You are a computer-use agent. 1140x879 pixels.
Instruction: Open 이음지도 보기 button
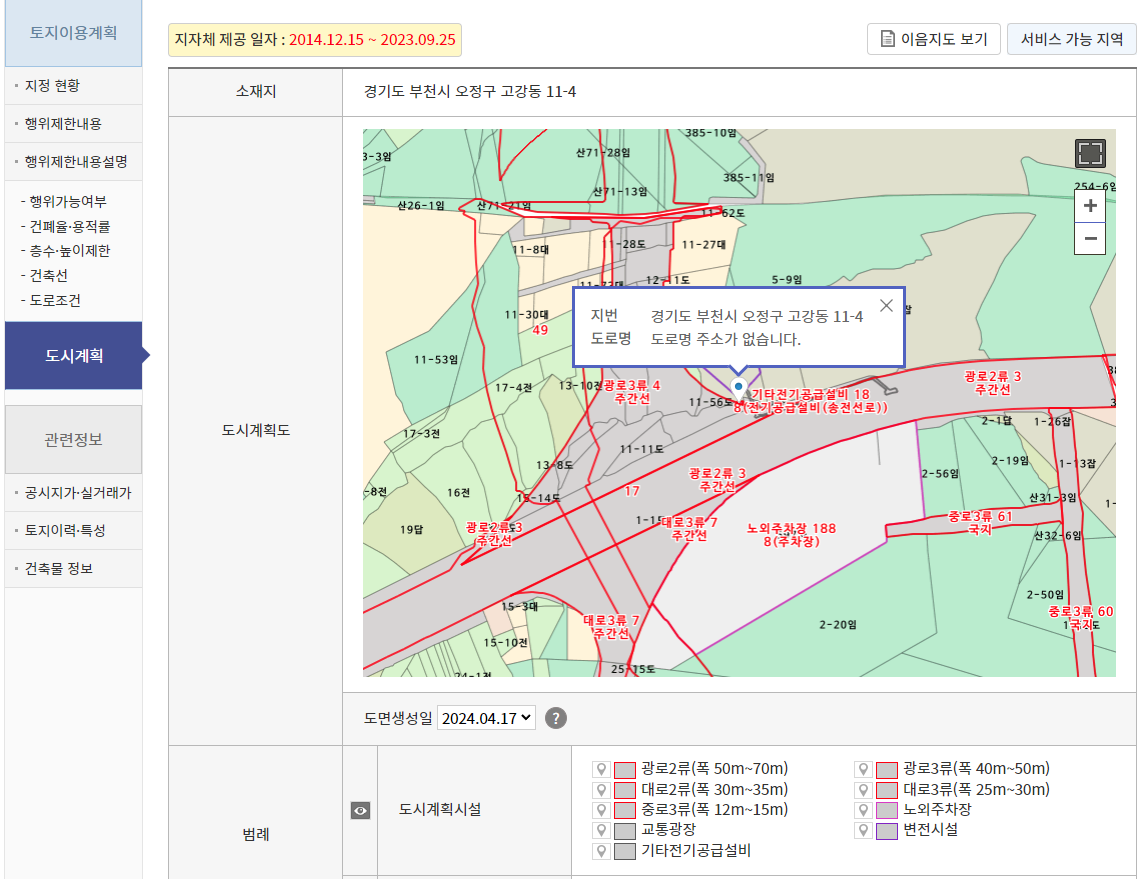pos(934,39)
